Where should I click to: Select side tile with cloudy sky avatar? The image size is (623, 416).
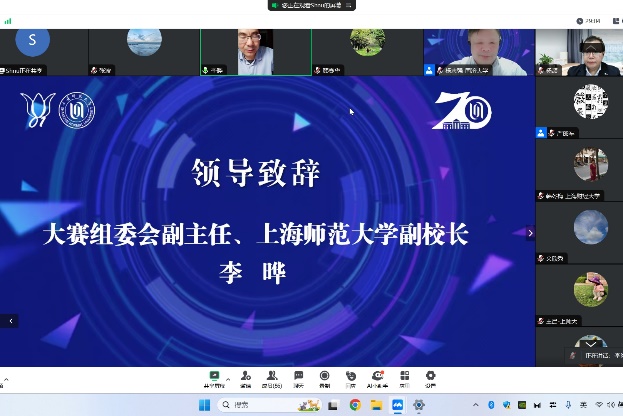579,233
